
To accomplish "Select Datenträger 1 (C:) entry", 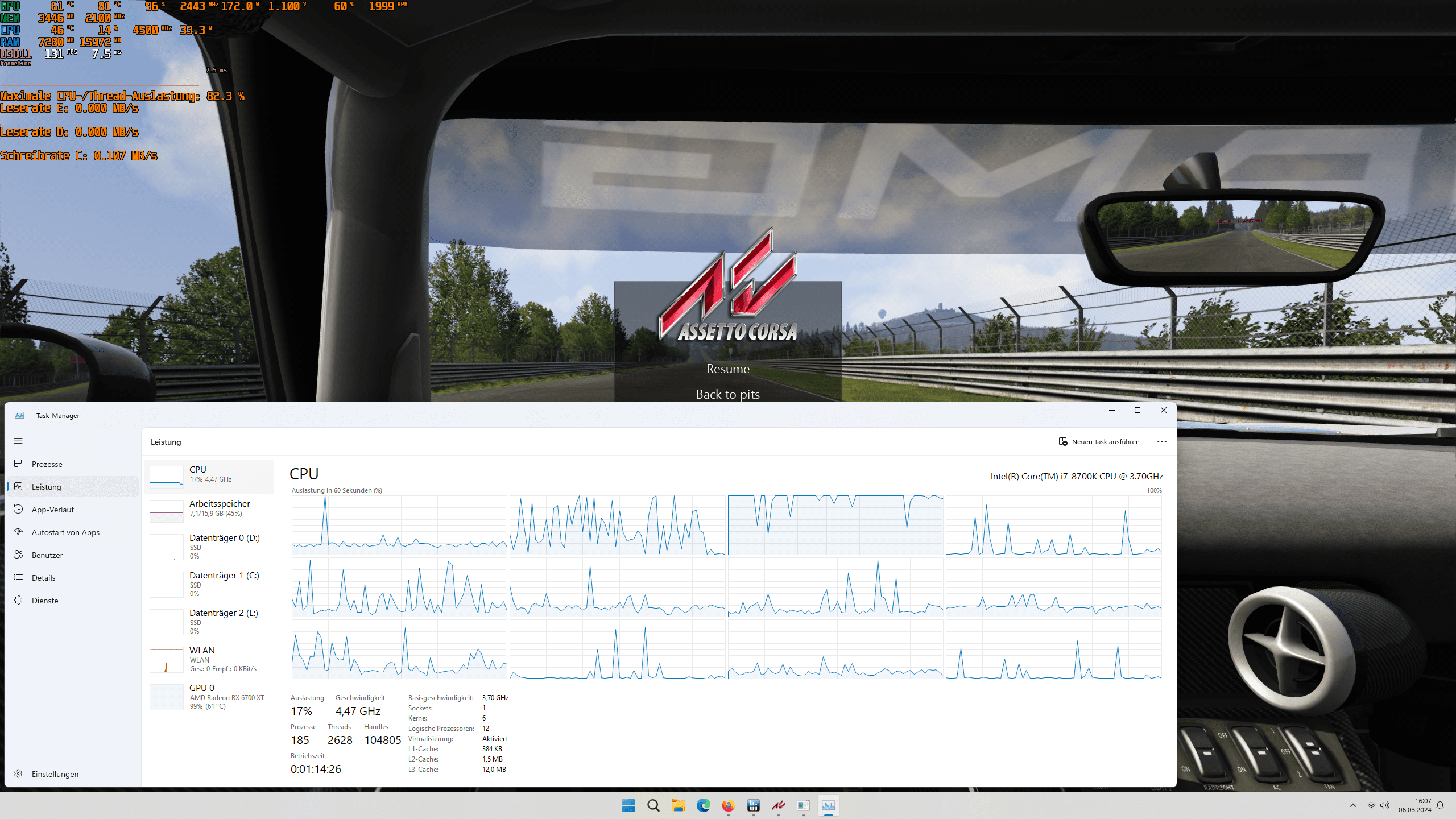I will [209, 584].
